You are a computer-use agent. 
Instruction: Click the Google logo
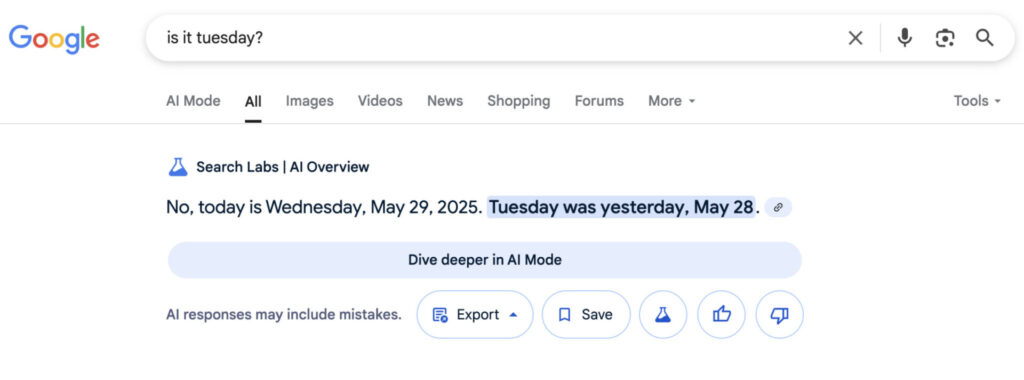(54, 39)
